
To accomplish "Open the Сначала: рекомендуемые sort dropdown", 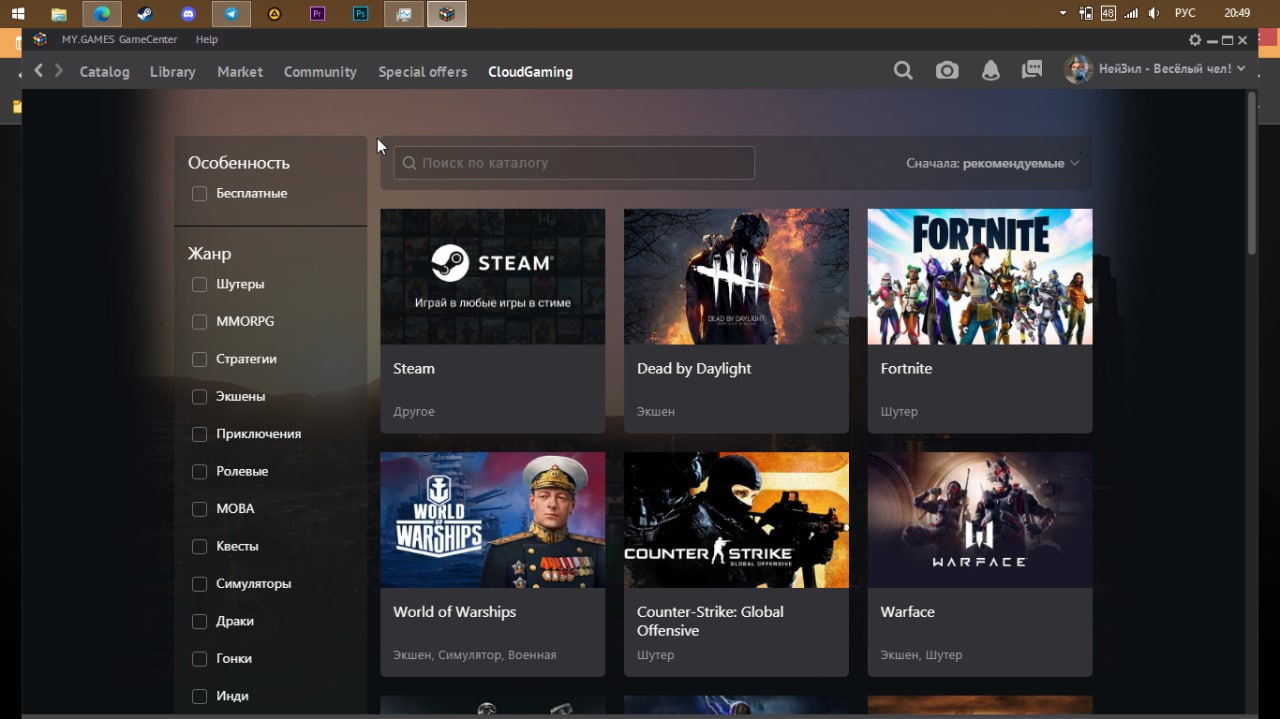I will point(993,163).
